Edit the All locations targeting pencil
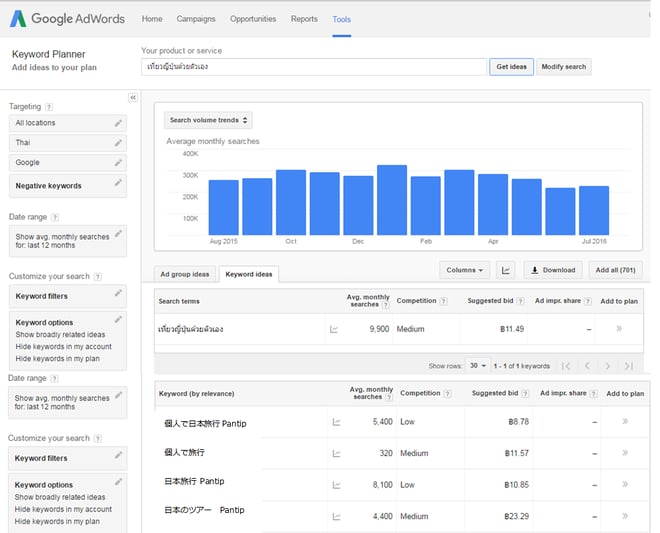The image size is (660, 533). pyautogui.click(x=118, y=123)
